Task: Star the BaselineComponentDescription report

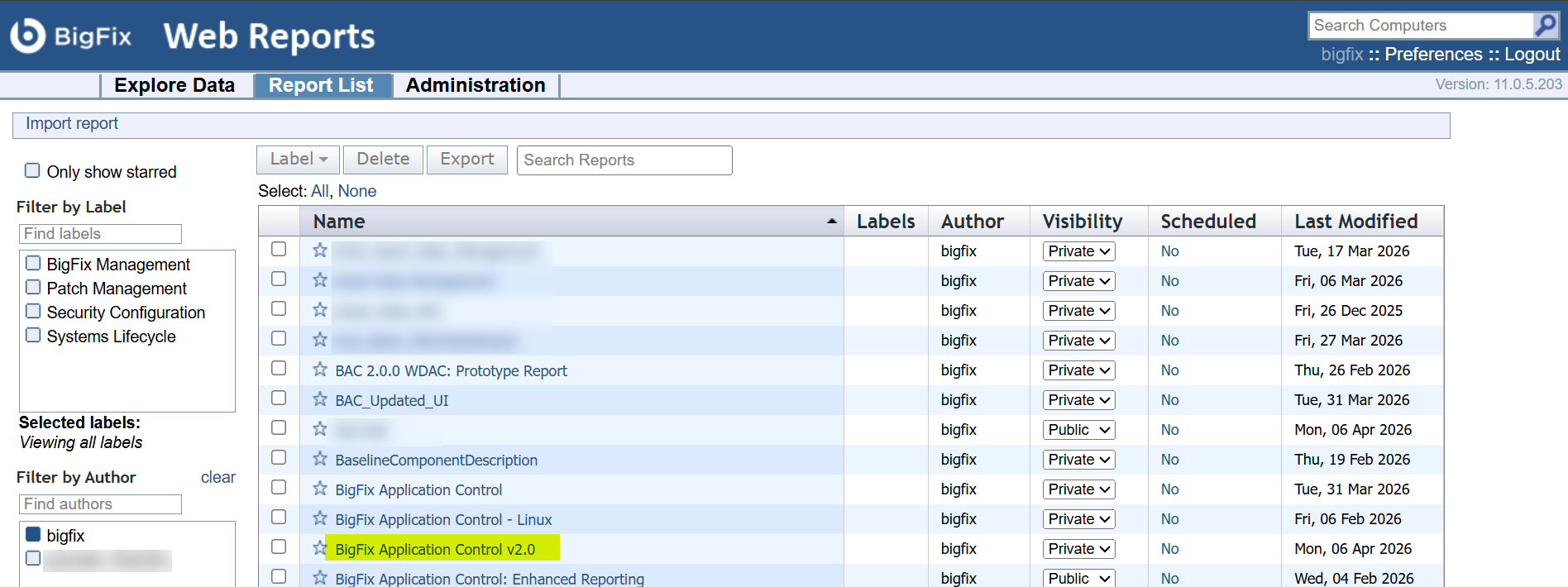Action: click(x=320, y=459)
